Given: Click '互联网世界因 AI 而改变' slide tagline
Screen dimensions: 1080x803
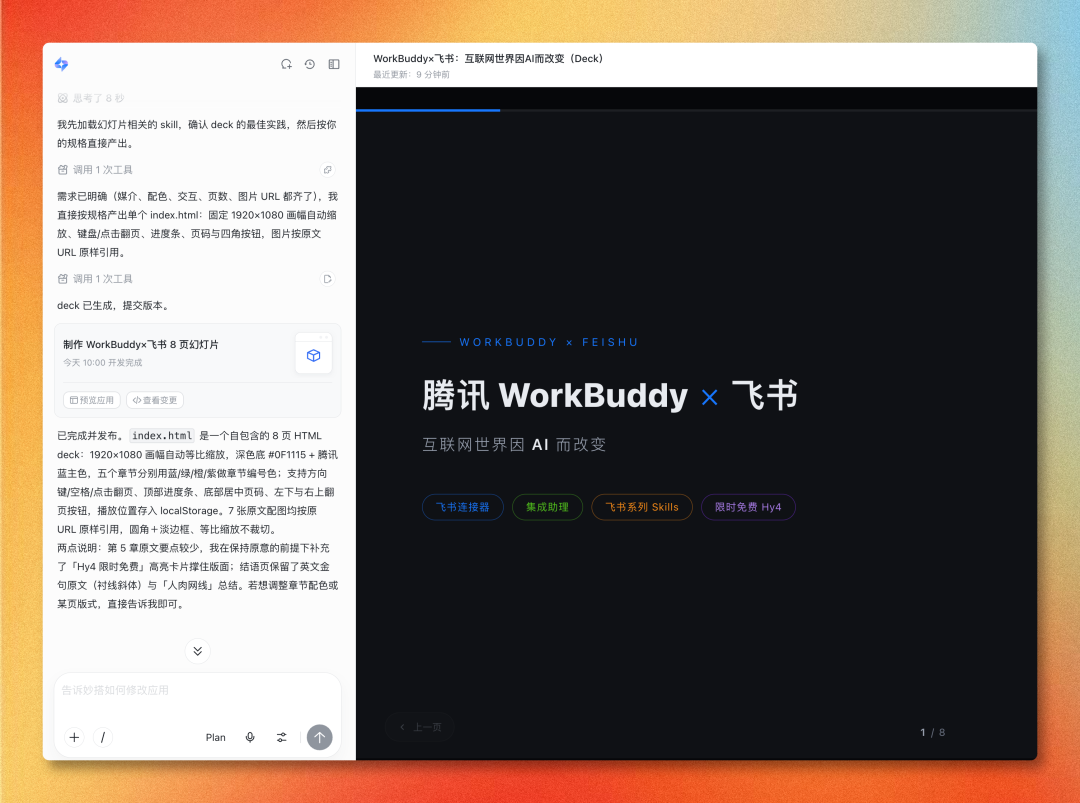Looking at the screenshot, I should [x=514, y=444].
